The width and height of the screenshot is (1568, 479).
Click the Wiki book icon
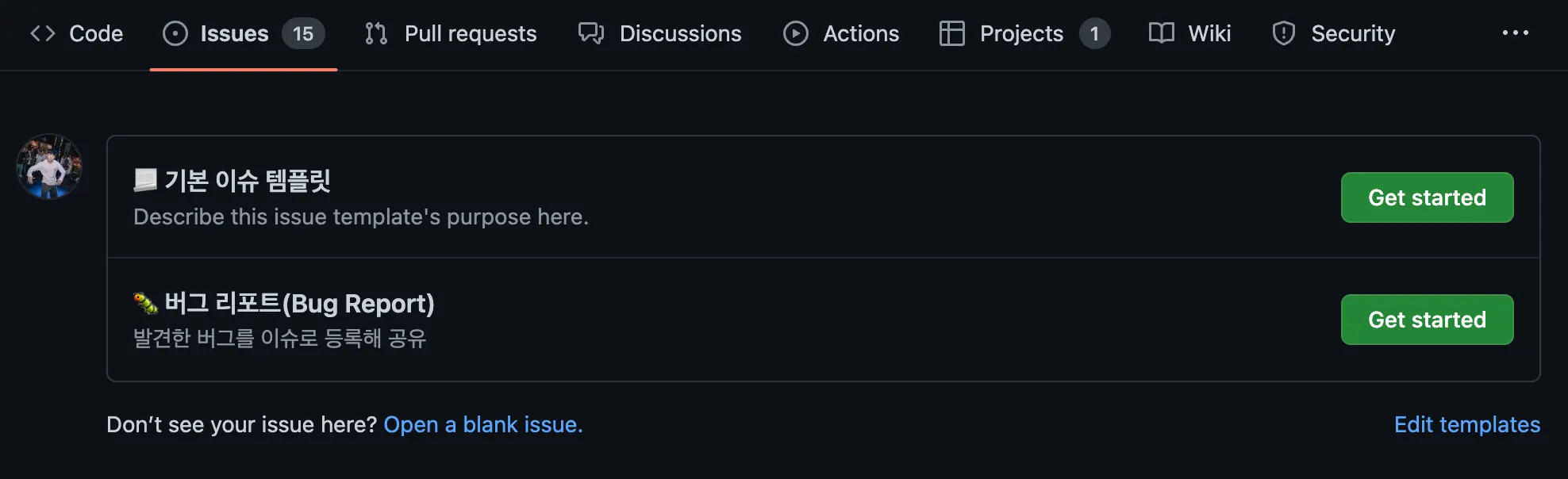(1162, 33)
